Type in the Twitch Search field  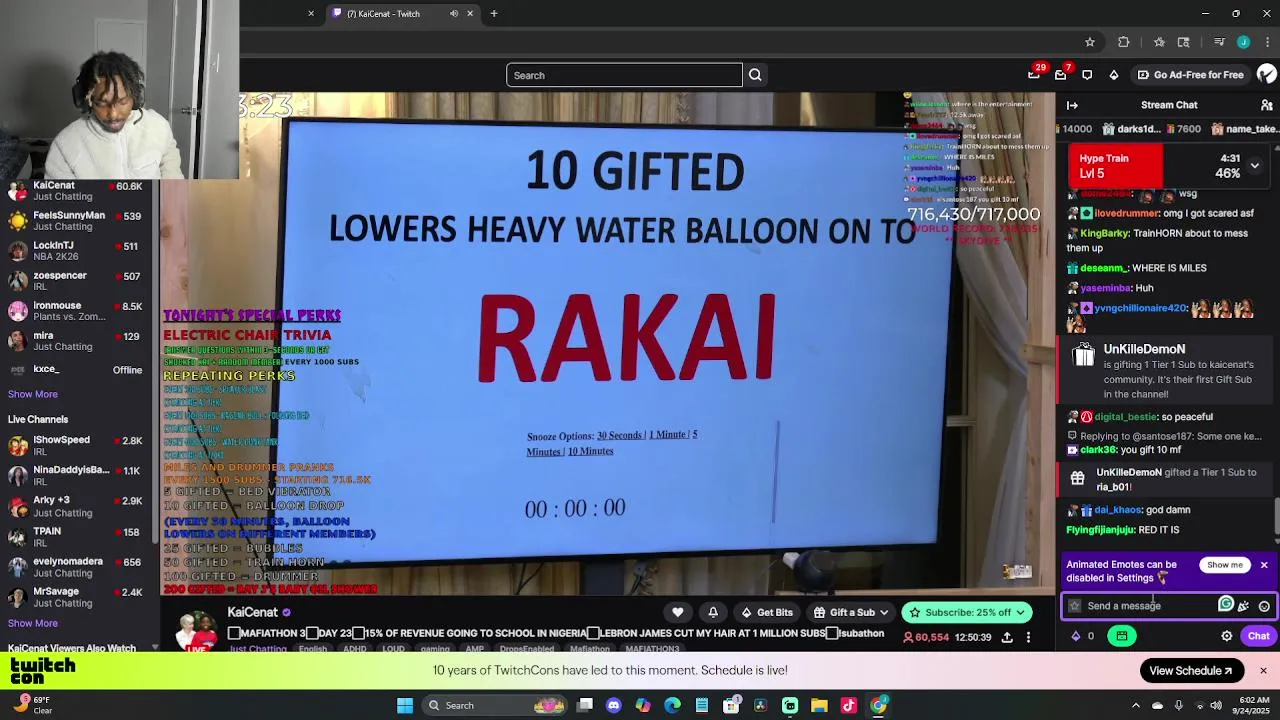click(624, 75)
